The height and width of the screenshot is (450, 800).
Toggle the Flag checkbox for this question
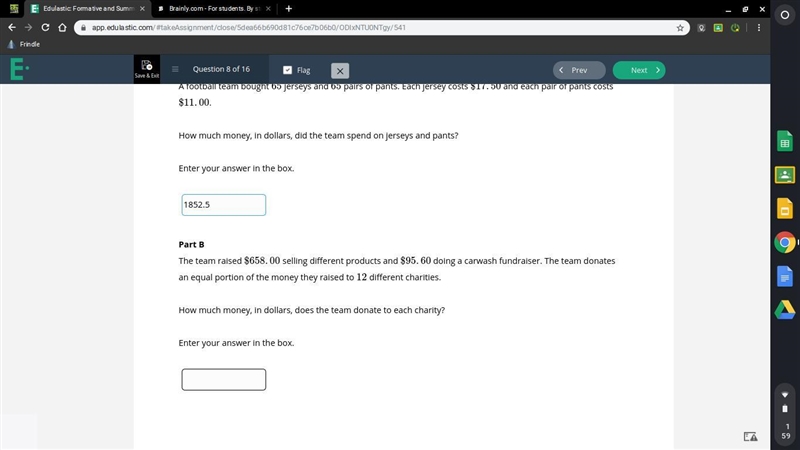(x=287, y=70)
